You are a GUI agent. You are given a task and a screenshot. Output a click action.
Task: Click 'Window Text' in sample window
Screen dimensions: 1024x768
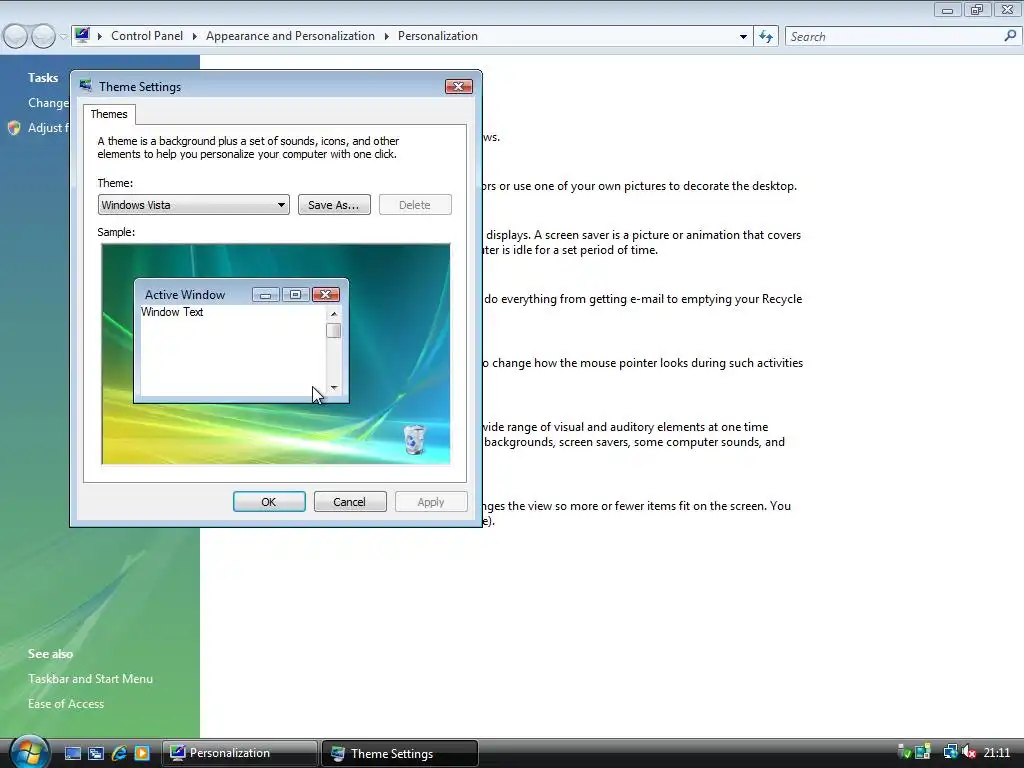pyautogui.click(x=172, y=312)
